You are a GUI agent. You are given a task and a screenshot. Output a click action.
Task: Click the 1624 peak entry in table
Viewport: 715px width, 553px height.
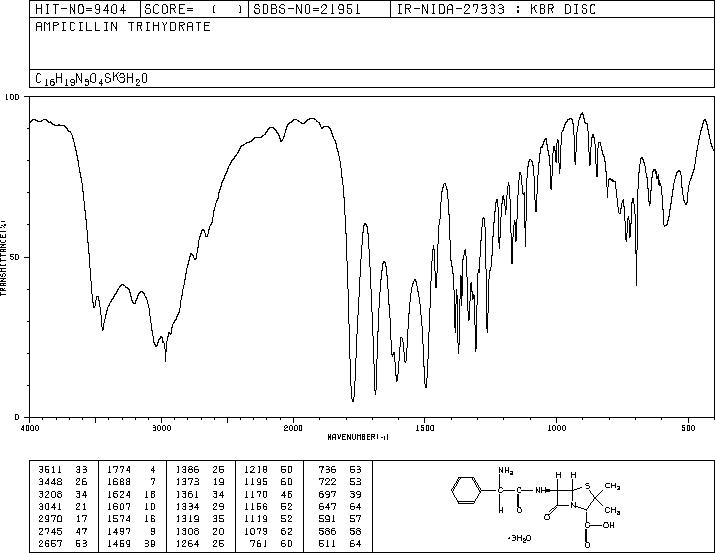(x=132, y=494)
